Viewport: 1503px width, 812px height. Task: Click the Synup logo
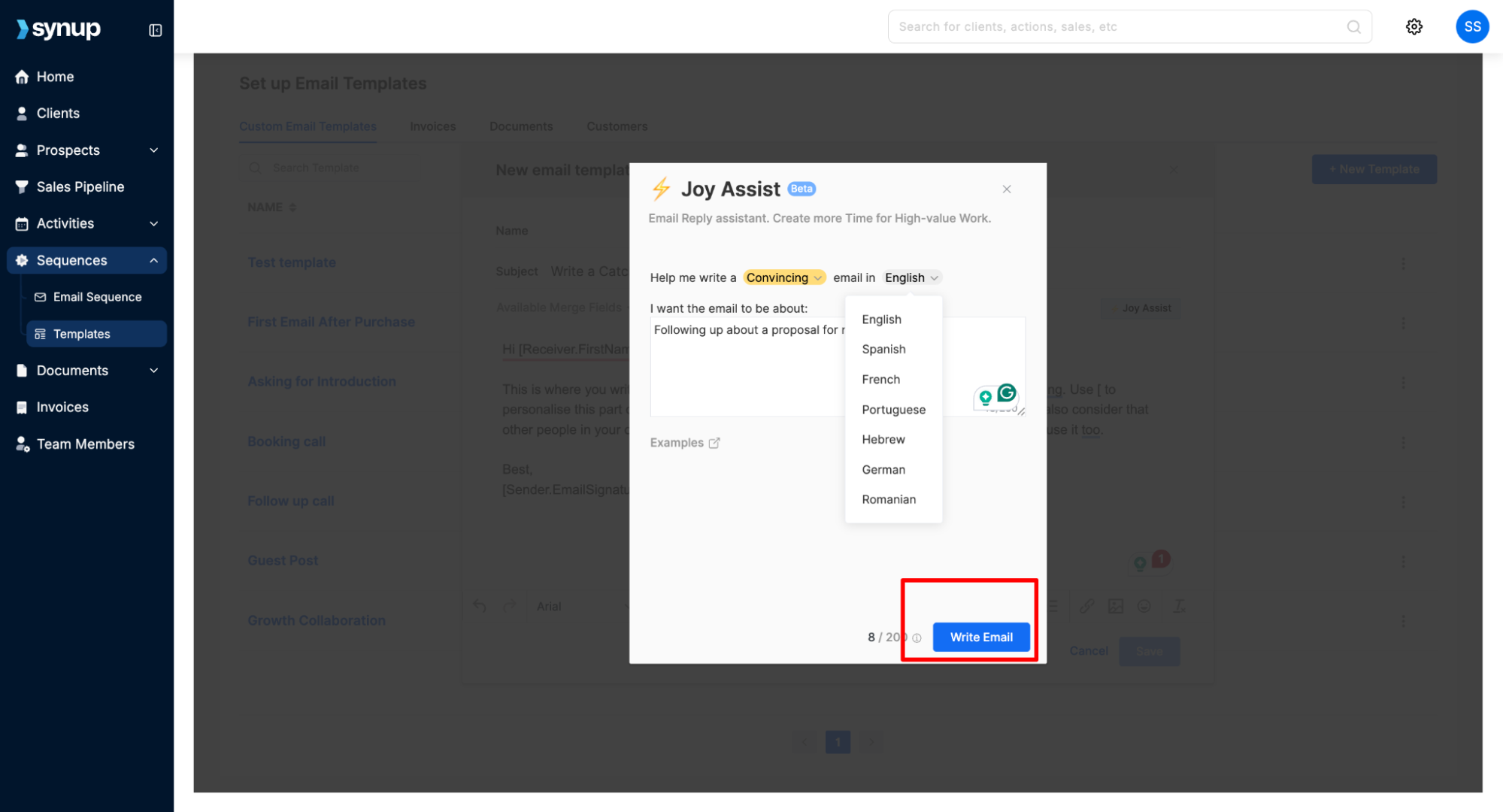[58, 29]
